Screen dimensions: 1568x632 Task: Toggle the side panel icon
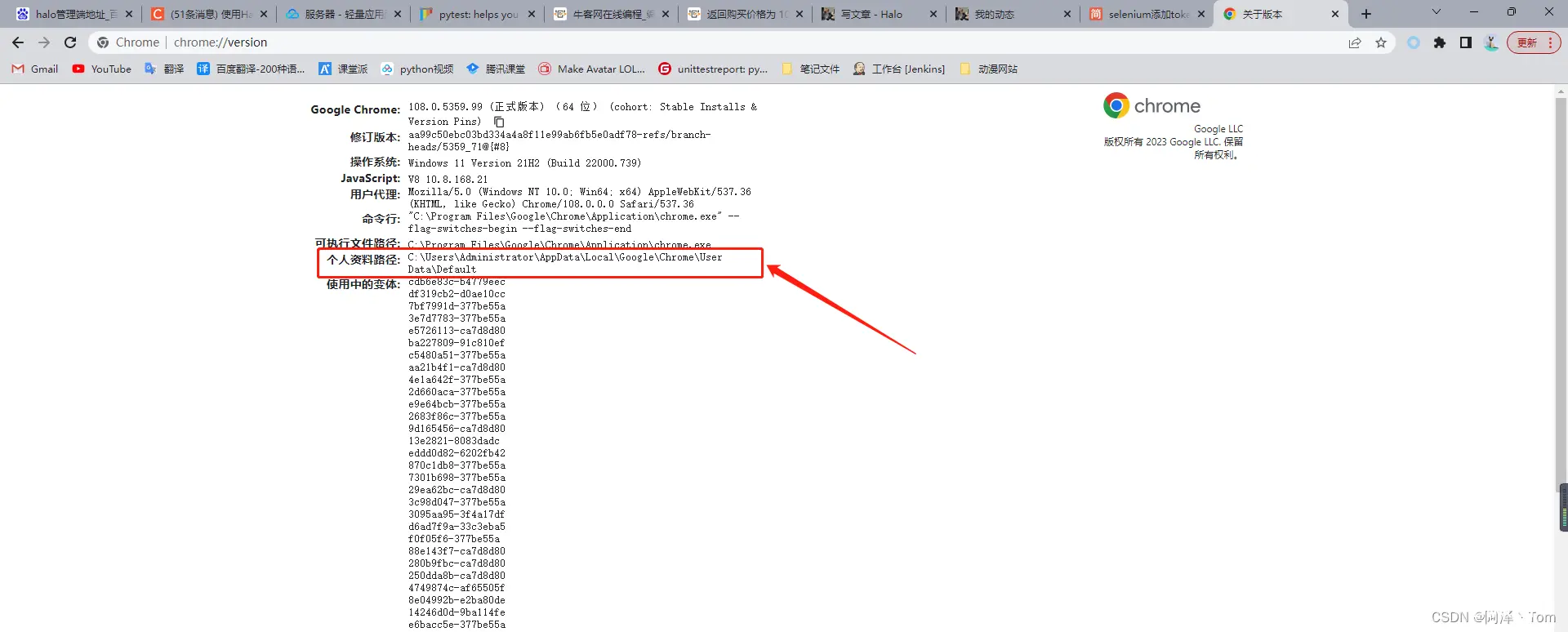[x=1466, y=42]
